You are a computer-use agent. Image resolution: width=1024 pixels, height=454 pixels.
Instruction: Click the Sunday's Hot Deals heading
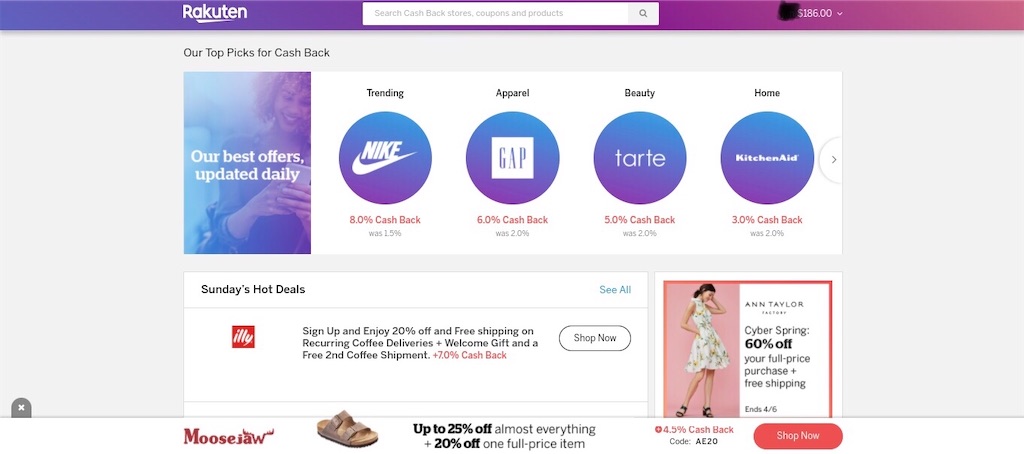[253, 289]
